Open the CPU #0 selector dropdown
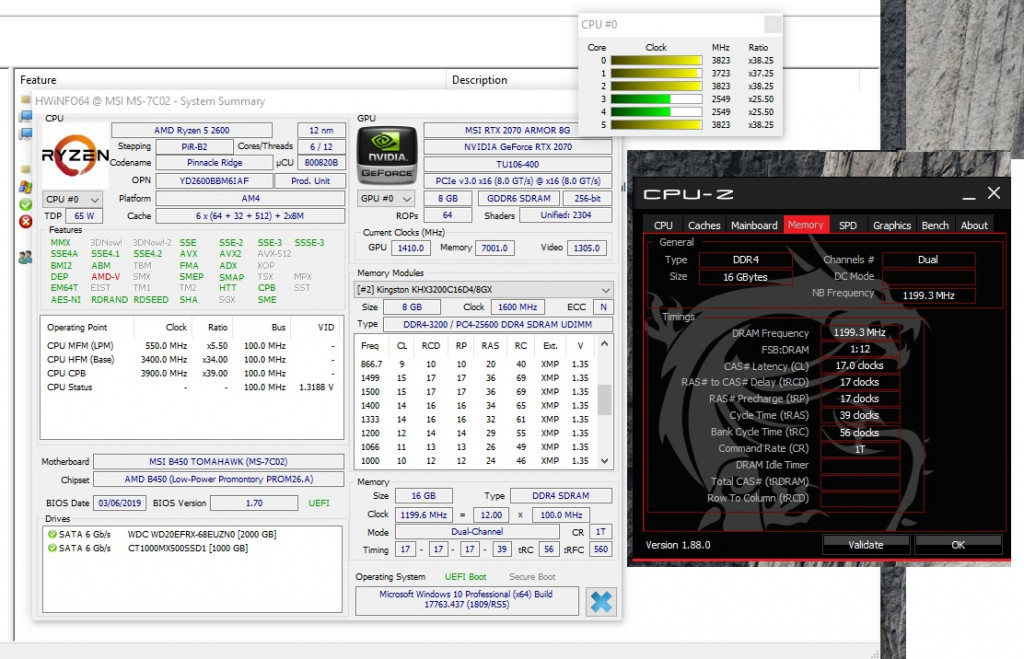 (73, 199)
